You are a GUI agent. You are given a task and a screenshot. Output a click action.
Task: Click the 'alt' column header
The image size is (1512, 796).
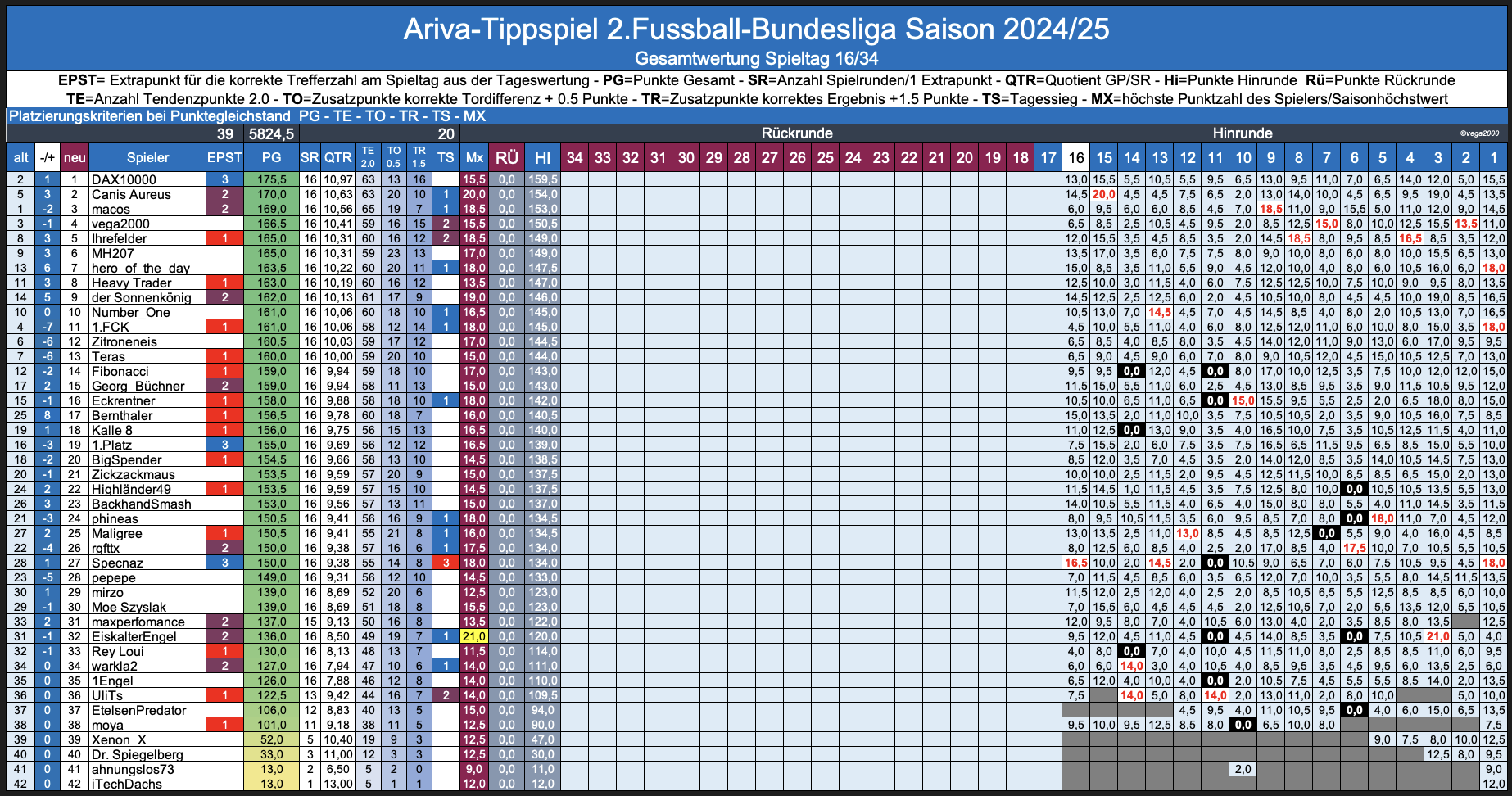(21, 158)
